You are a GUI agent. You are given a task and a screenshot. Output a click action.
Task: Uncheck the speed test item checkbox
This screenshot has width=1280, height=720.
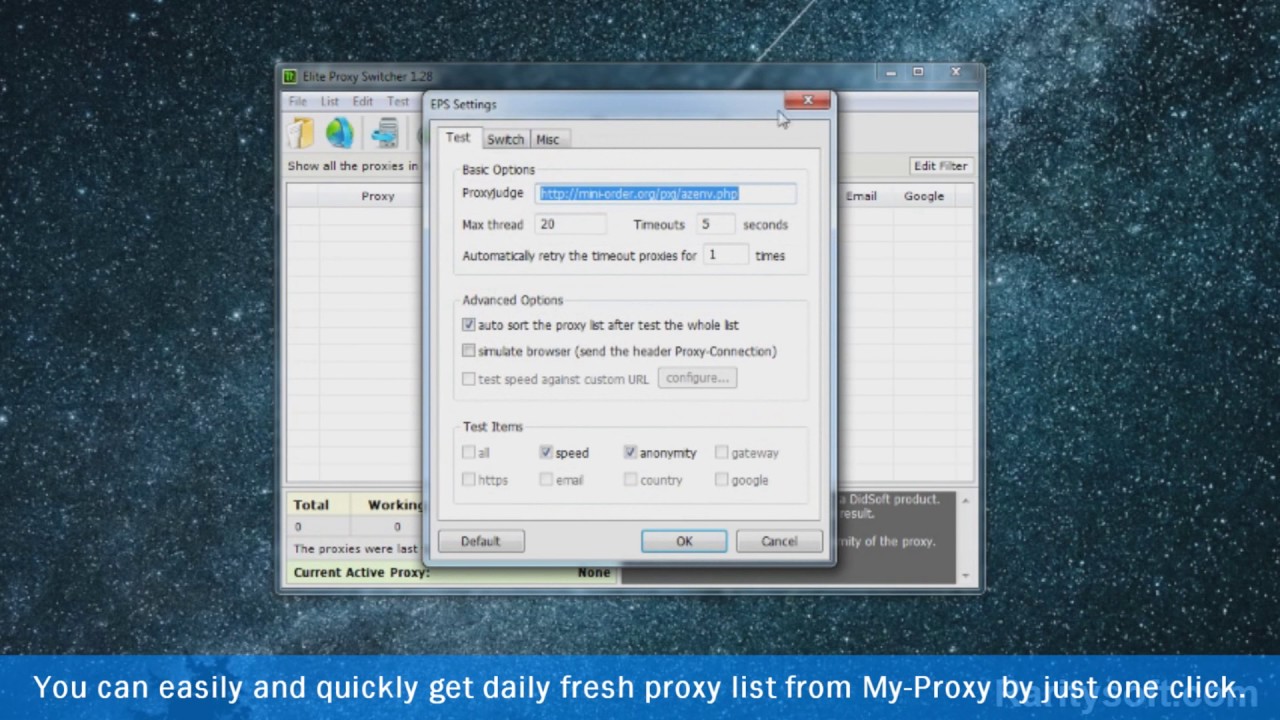point(546,453)
